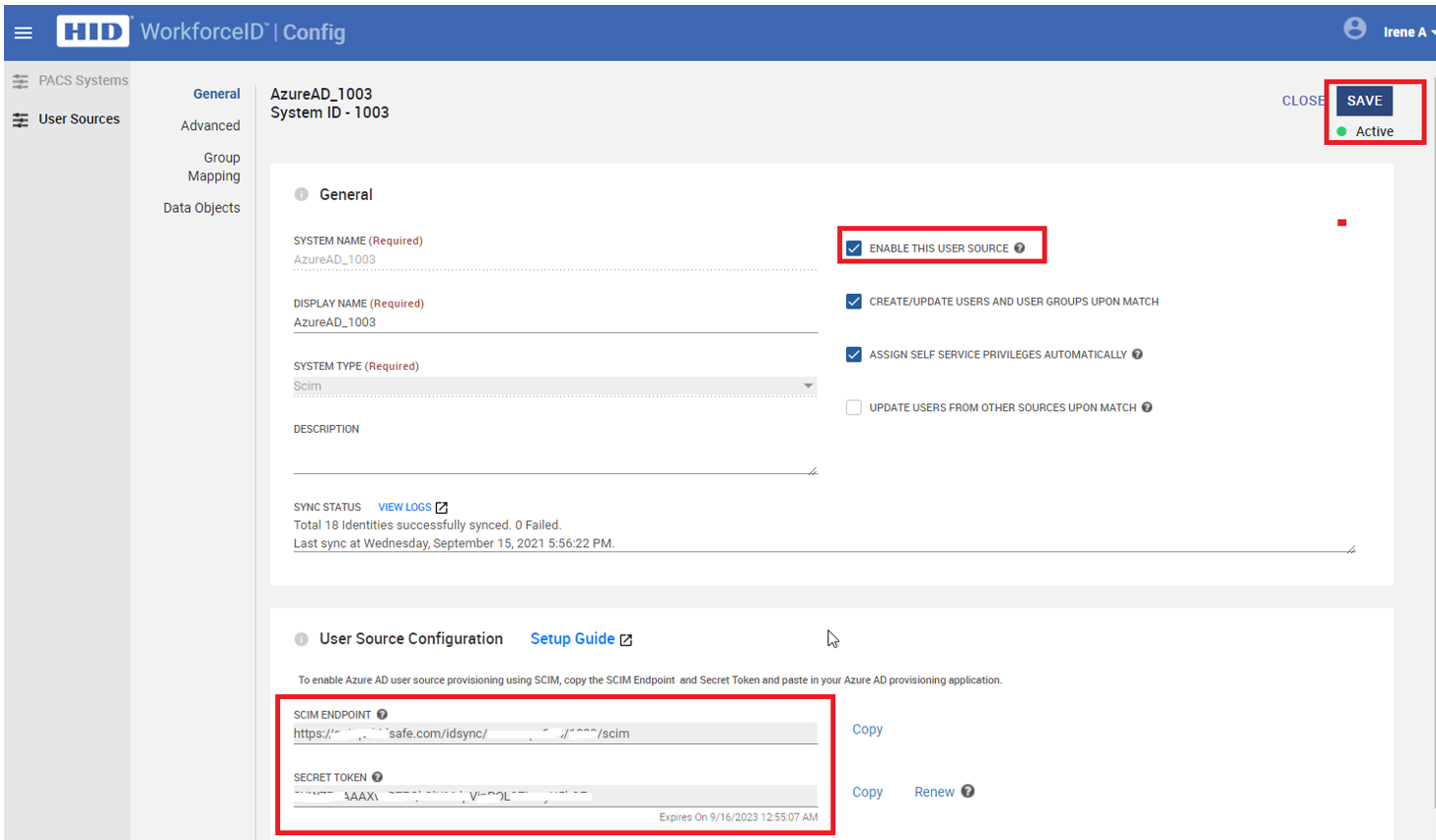Click the external link icon beside View Logs
The image size is (1436, 840).
[x=442, y=508]
